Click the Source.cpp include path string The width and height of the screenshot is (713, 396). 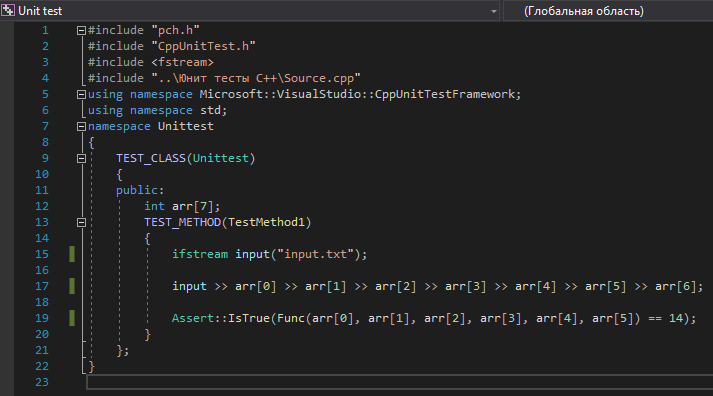coord(256,78)
